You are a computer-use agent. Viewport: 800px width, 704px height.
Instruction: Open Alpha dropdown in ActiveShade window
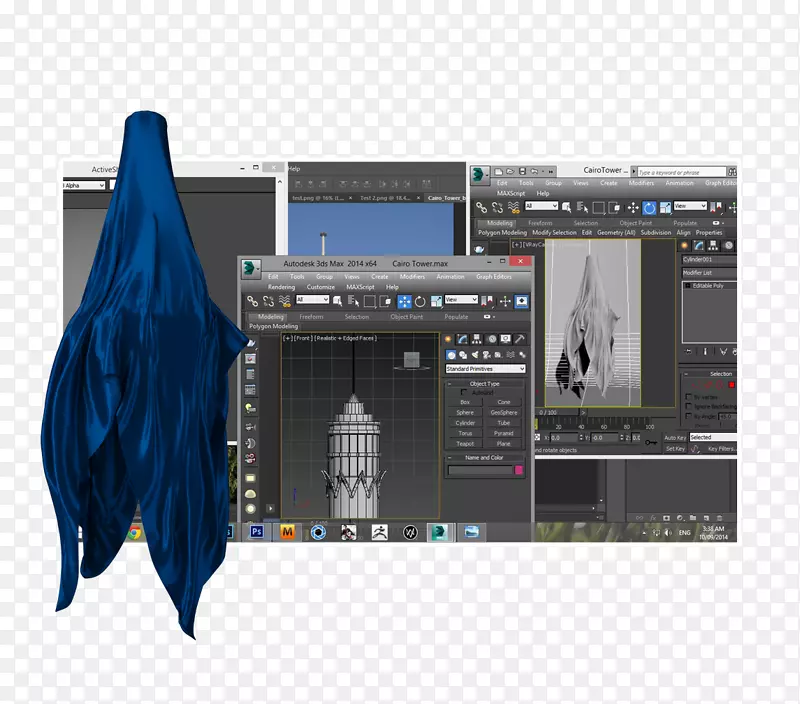(x=84, y=186)
